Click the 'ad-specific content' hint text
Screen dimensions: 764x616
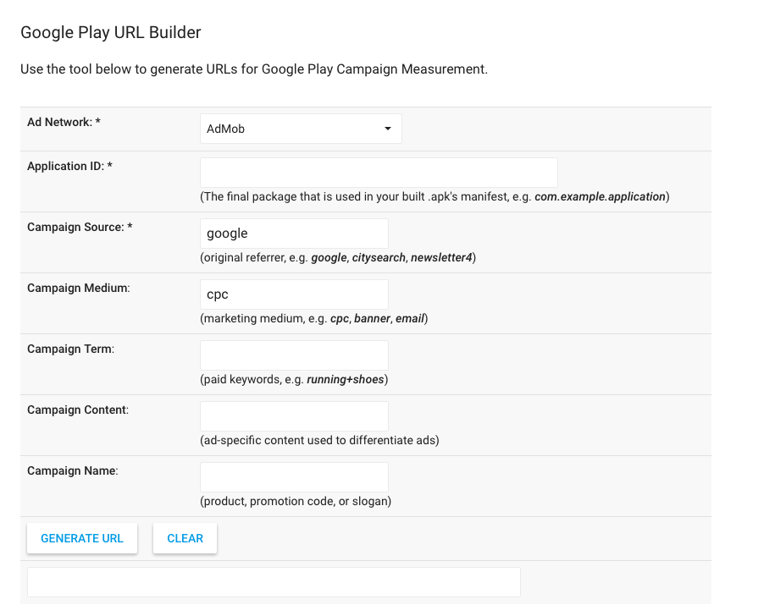[320, 440]
